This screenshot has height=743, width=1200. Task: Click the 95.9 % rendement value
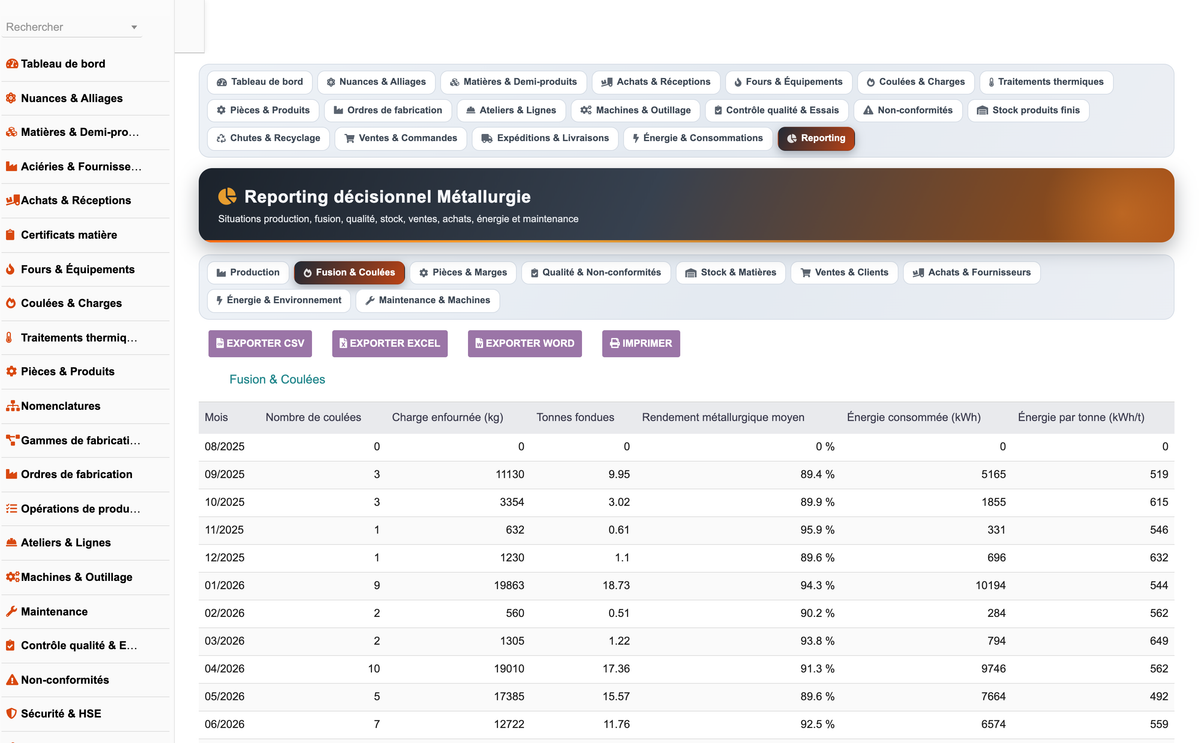click(817, 530)
